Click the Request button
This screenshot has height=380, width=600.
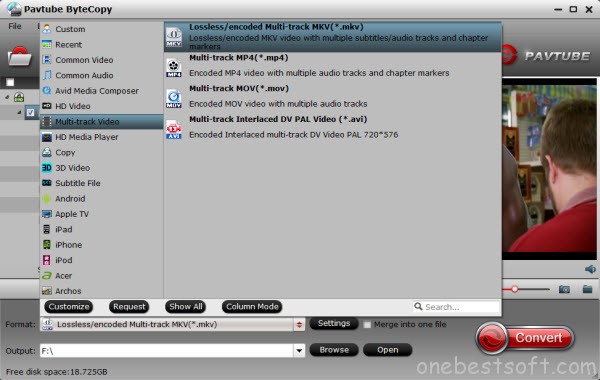pyautogui.click(x=129, y=307)
